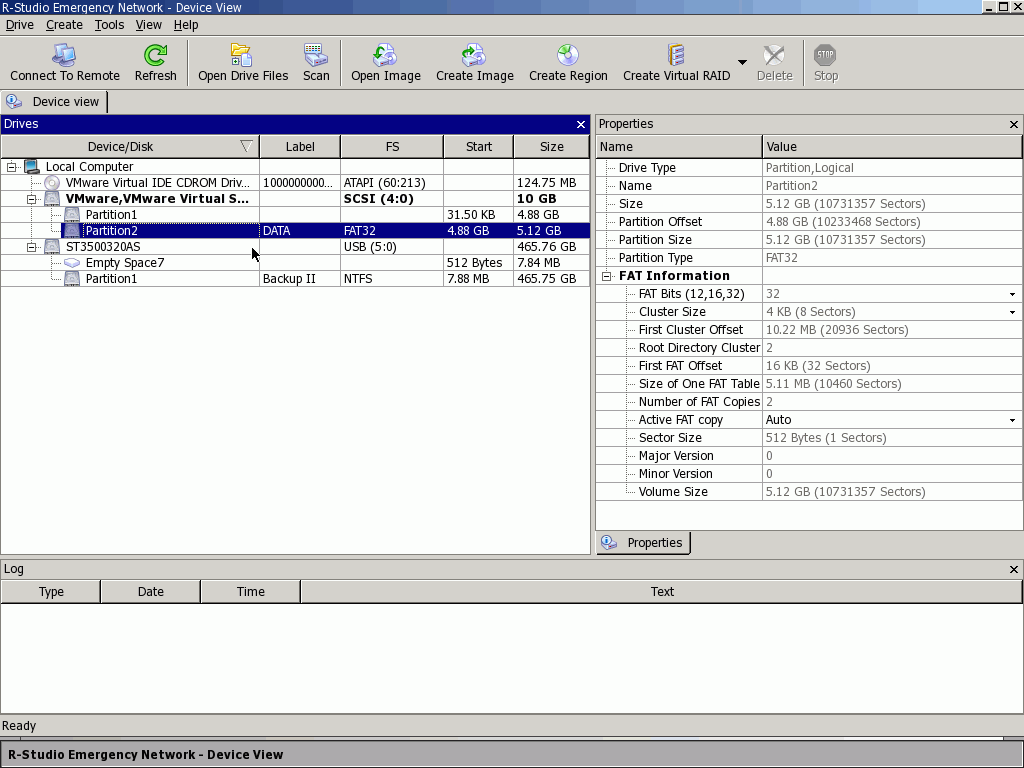Open the Tools menu
Screen dimensions: 1024x768
pos(109,25)
